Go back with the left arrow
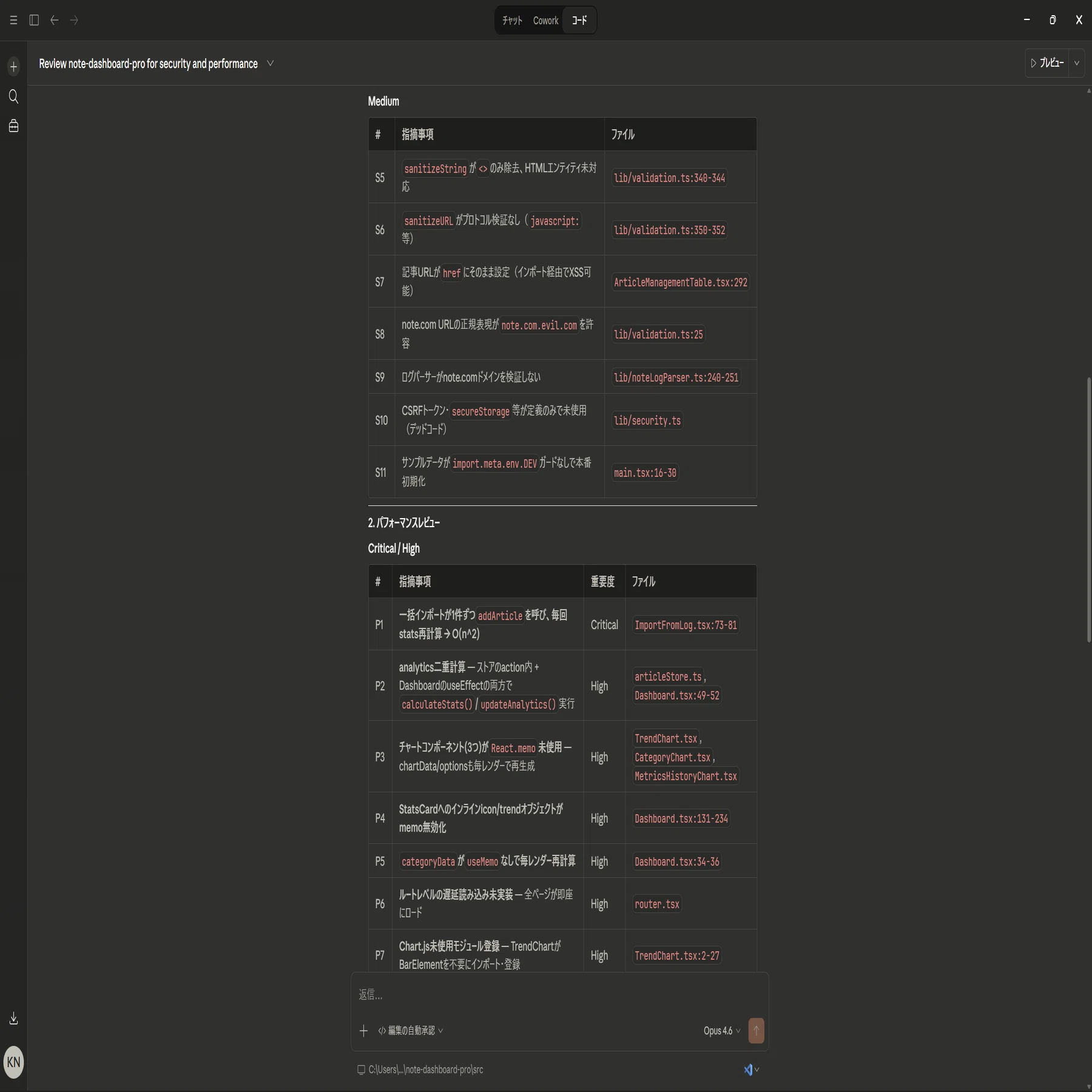The image size is (1092, 1092). [x=54, y=20]
